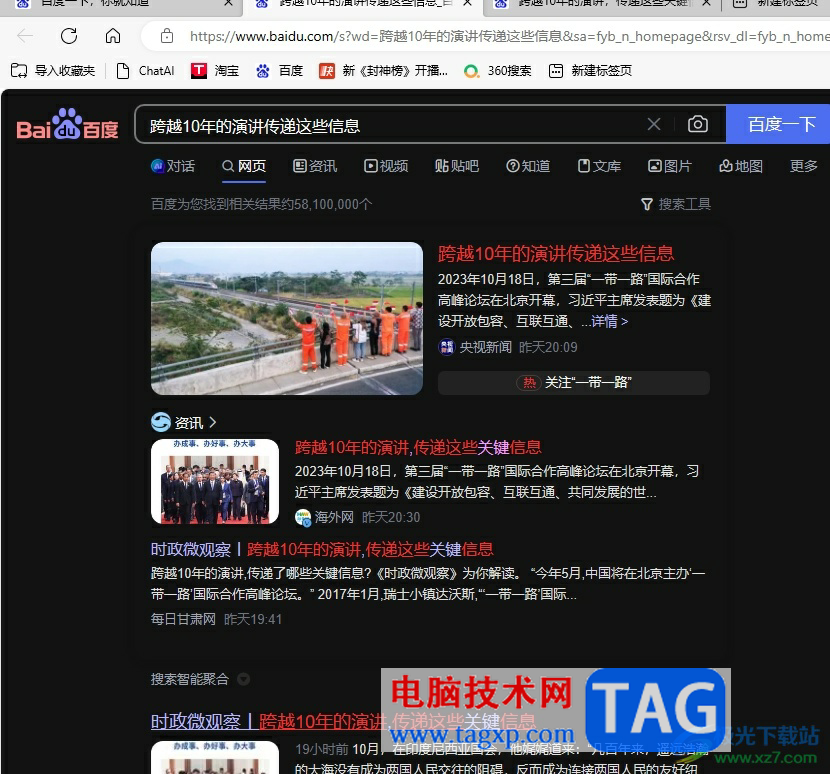The height and width of the screenshot is (774, 830).
Task: Clear the search query with the X icon
Action: [654, 124]
